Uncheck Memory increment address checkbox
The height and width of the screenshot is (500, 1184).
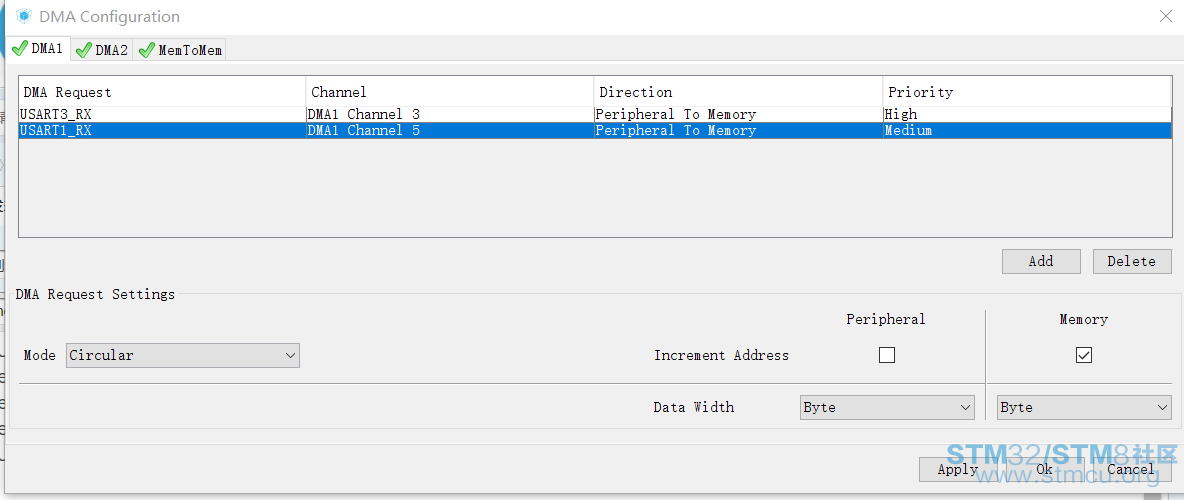point(1084,355)
